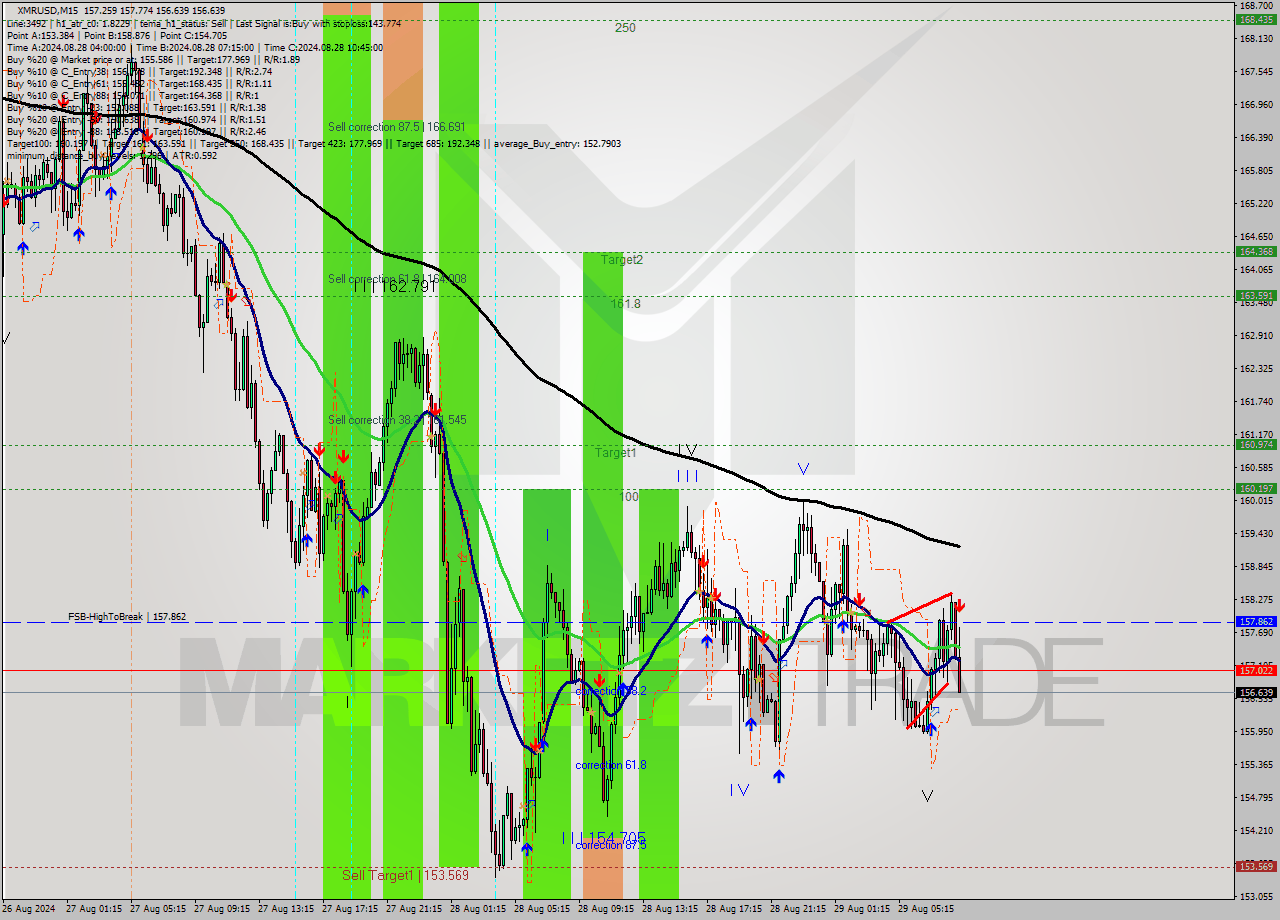Click the red 157.022 price tag
The height and width of the screenshot is (920, 1280).
pyautogui.click(x=1256, y=670)
